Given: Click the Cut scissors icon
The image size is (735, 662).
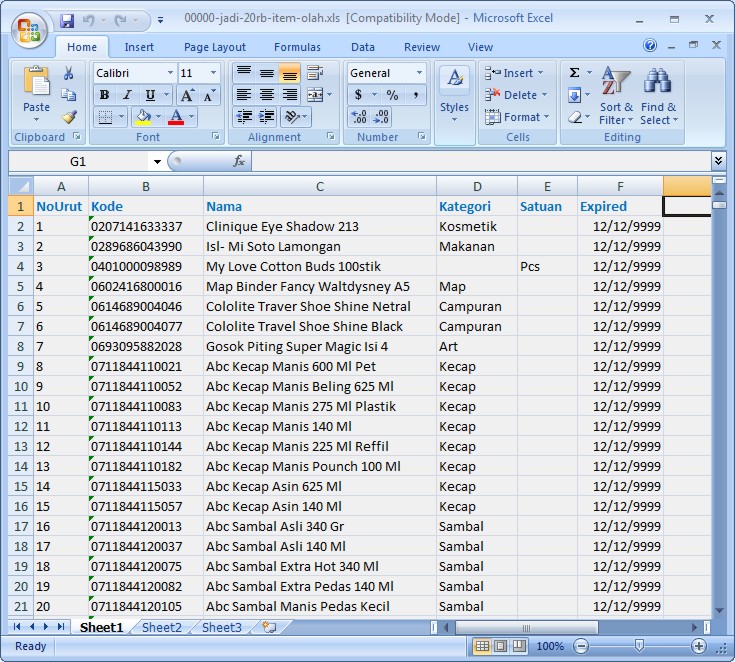Looking at the screenshot, I should tap(69, 73).
